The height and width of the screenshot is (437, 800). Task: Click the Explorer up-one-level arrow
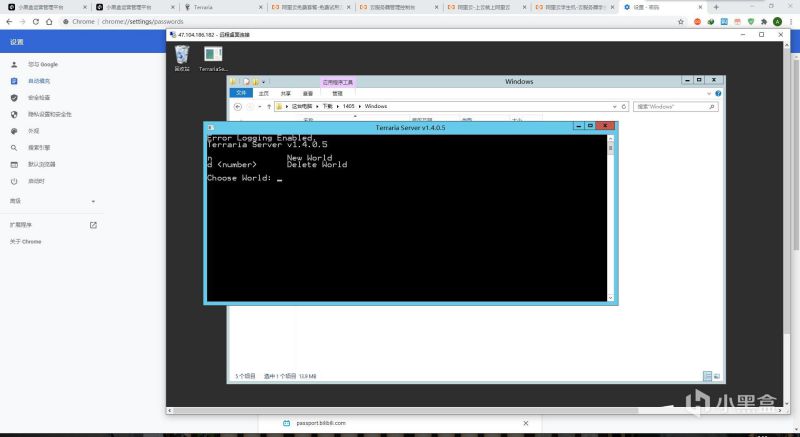[269, 107]
